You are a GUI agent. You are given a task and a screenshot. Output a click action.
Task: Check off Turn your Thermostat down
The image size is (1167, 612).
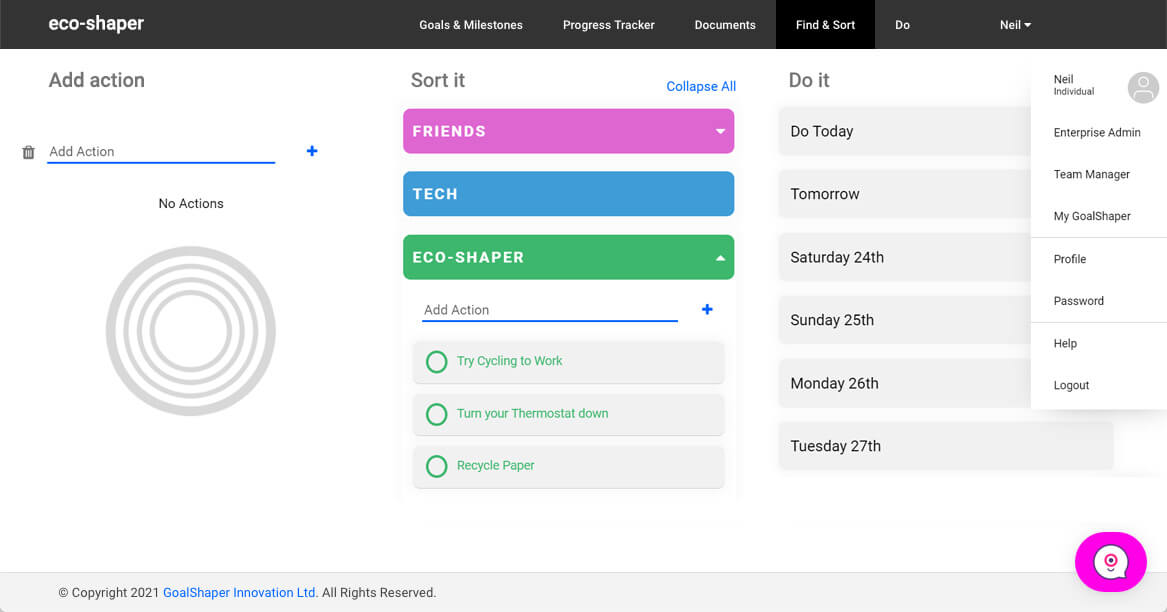(x=437, y=414)
